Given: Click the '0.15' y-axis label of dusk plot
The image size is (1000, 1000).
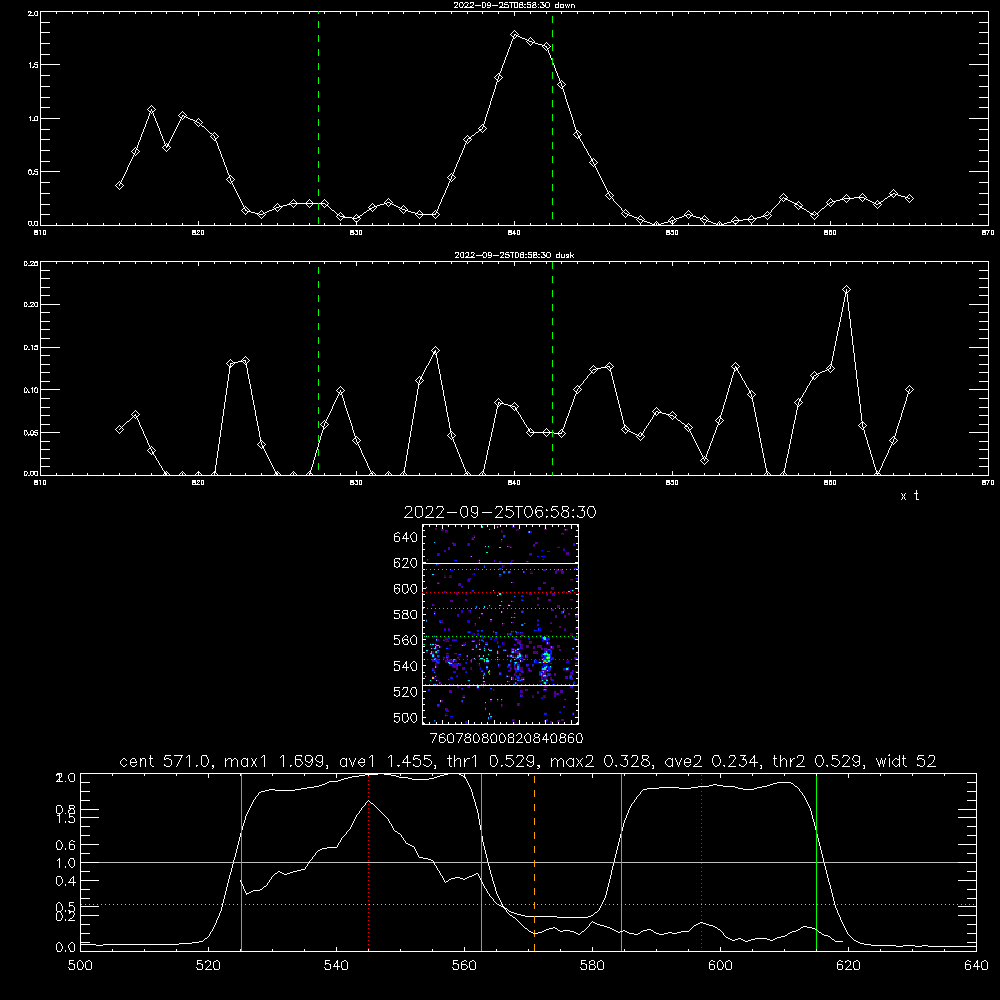Looking at the screenshot, I should (x=31, y=348).
